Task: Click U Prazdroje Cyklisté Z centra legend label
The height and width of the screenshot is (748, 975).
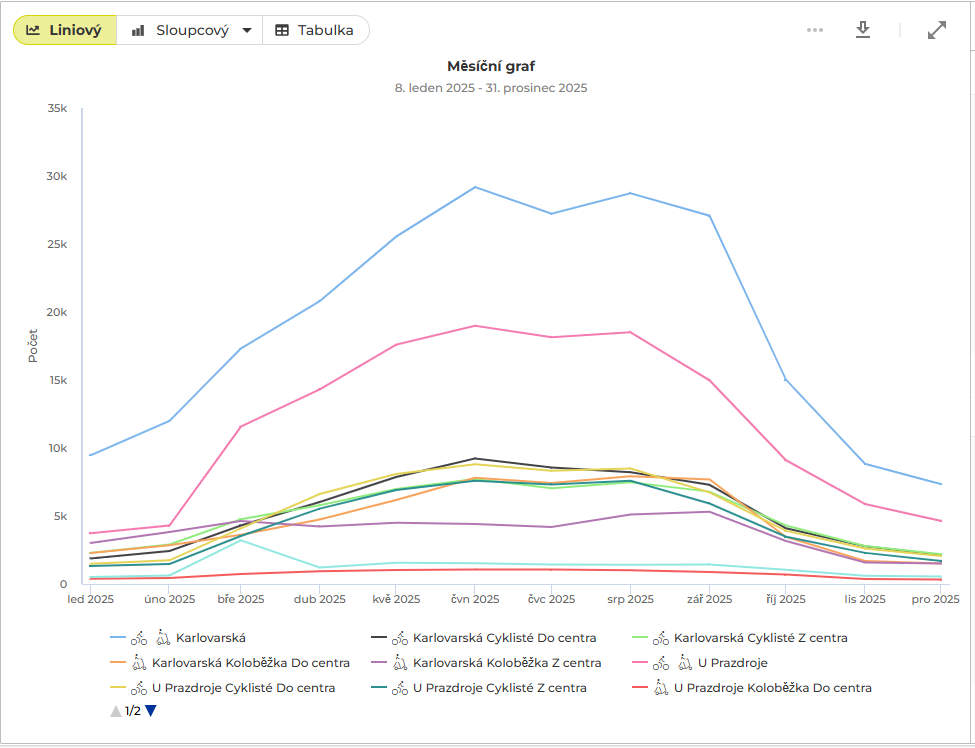Action: 499,687
